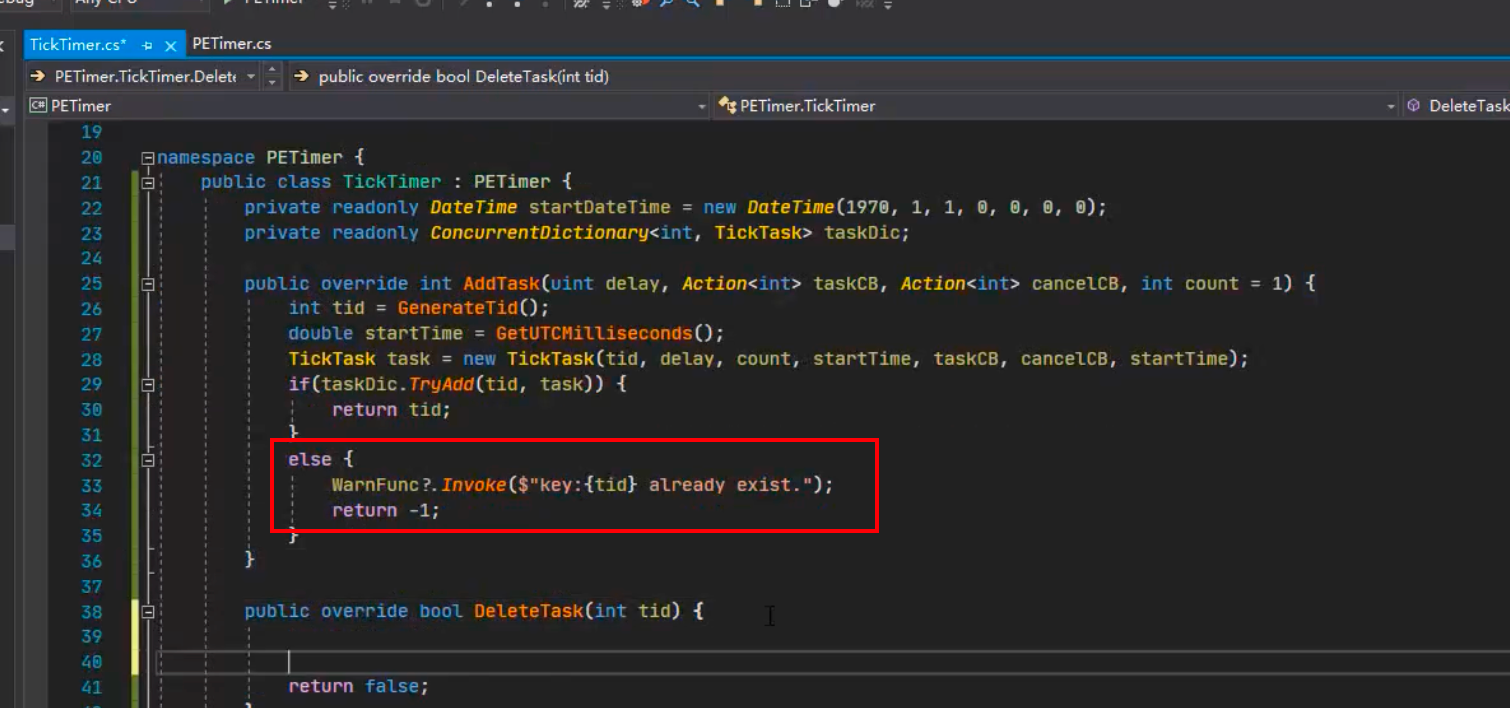Image resolution: width=1510 pixels, height=708 pixels.
Task: Click line number 22 in the gutter
Action: 91,208
